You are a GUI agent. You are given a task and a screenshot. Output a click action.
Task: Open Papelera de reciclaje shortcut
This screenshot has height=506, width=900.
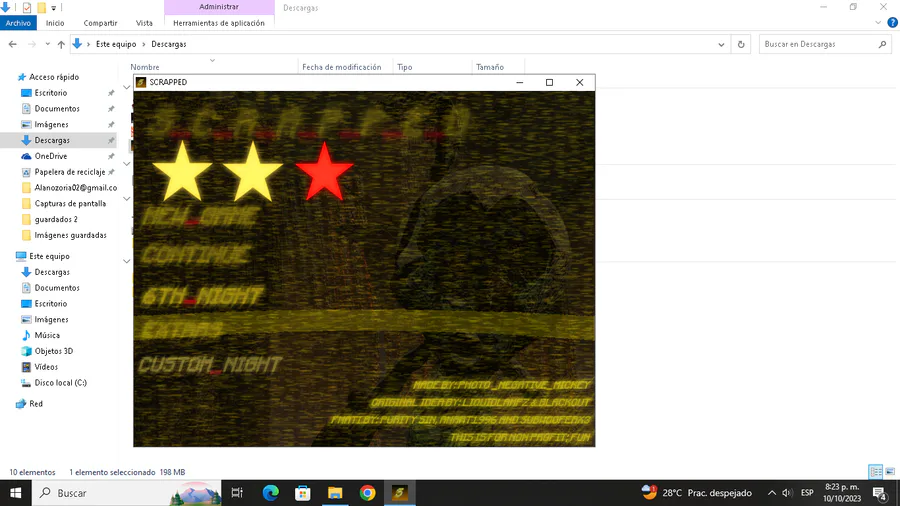point(69,172)
